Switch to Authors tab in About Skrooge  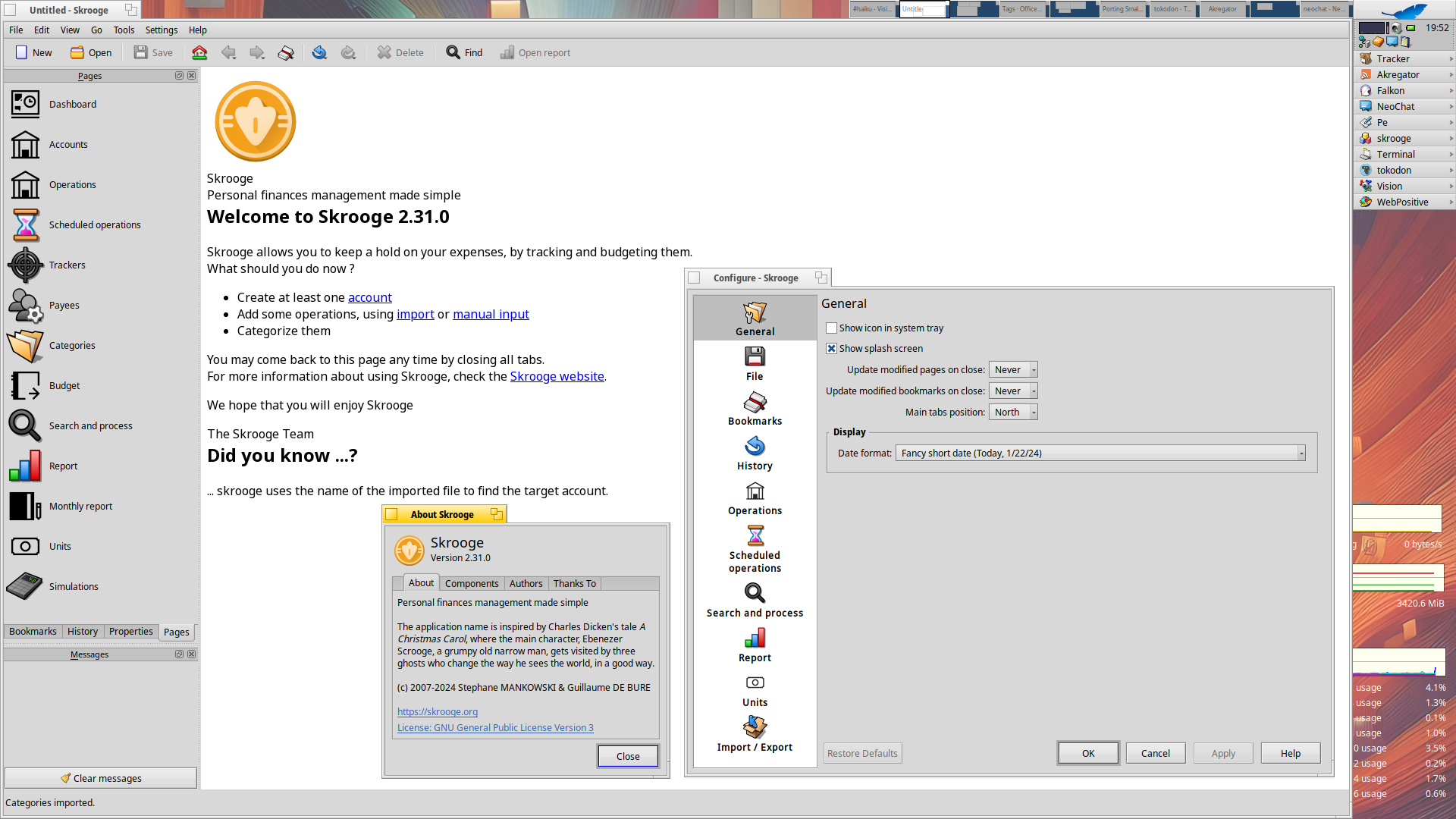[x=526, y=583]
